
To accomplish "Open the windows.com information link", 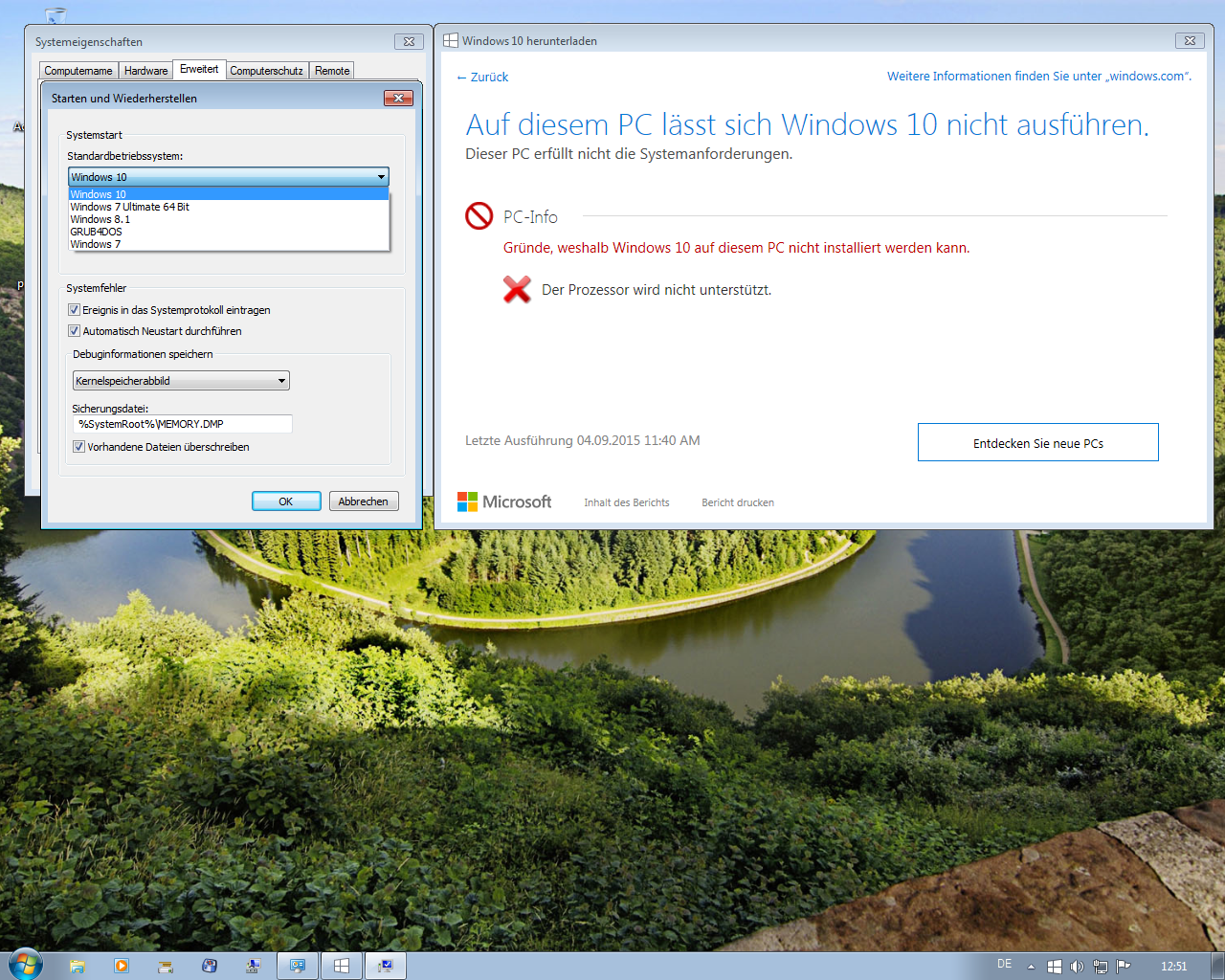I will click(1039, 76).
